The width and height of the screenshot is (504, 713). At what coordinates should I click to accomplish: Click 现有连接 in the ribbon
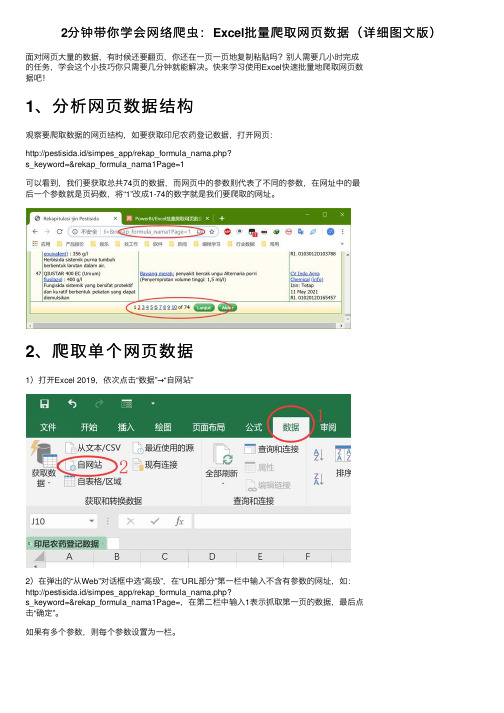tap(155, 465)
